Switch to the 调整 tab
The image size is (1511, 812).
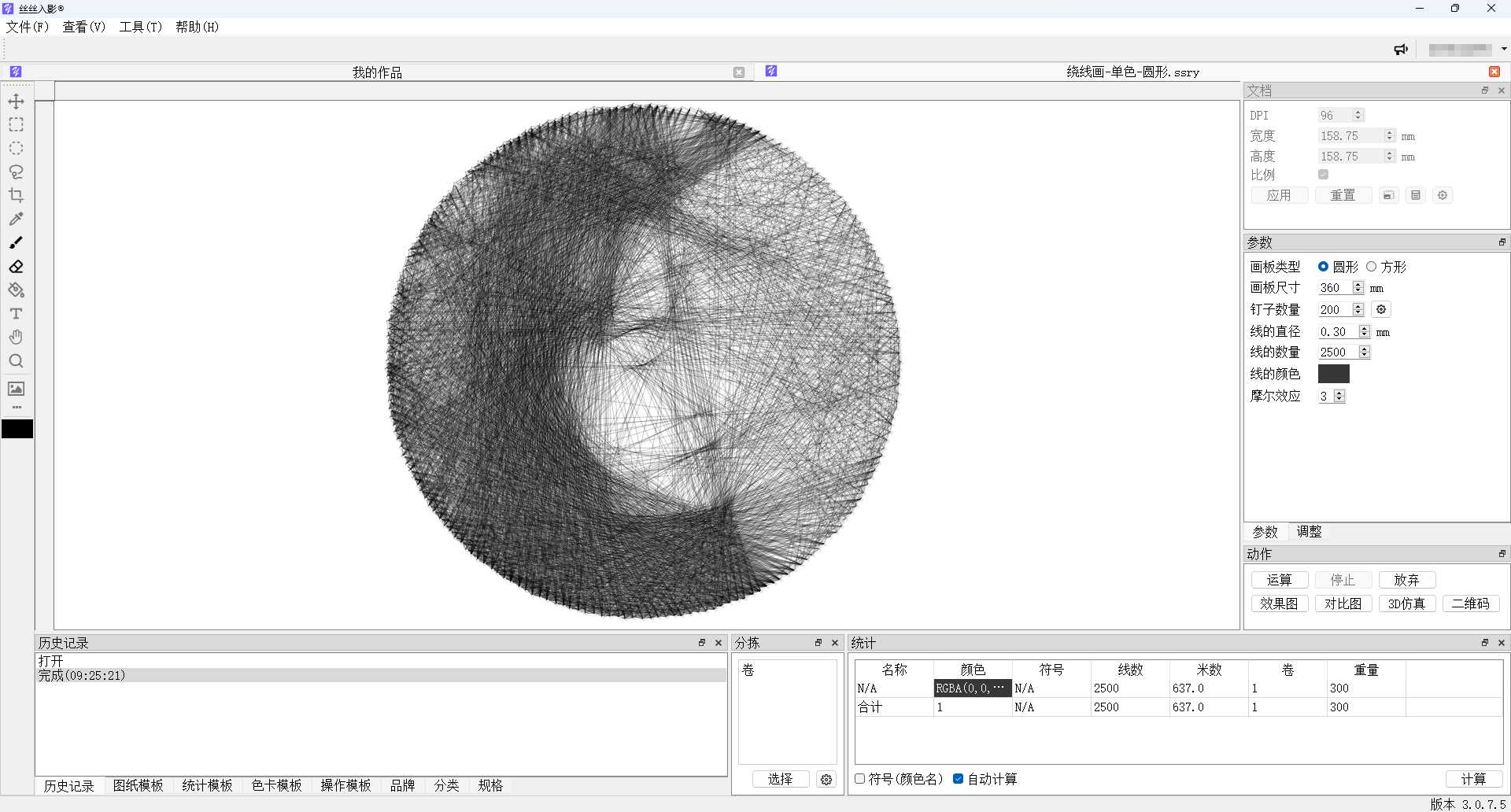point(1309,532)
